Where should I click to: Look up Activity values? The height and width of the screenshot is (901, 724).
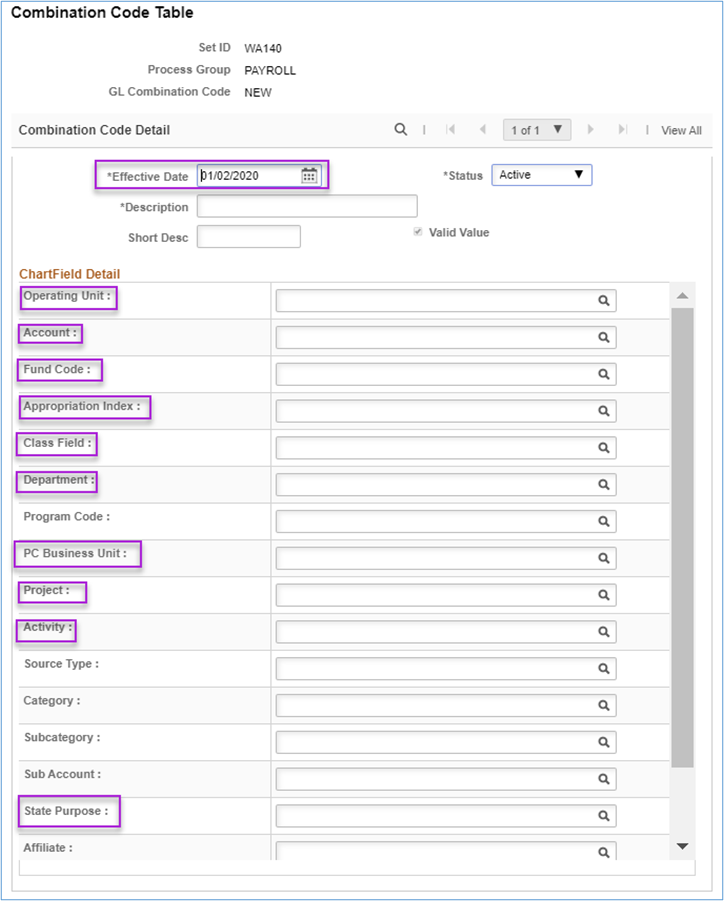click(x=603, y=632)
